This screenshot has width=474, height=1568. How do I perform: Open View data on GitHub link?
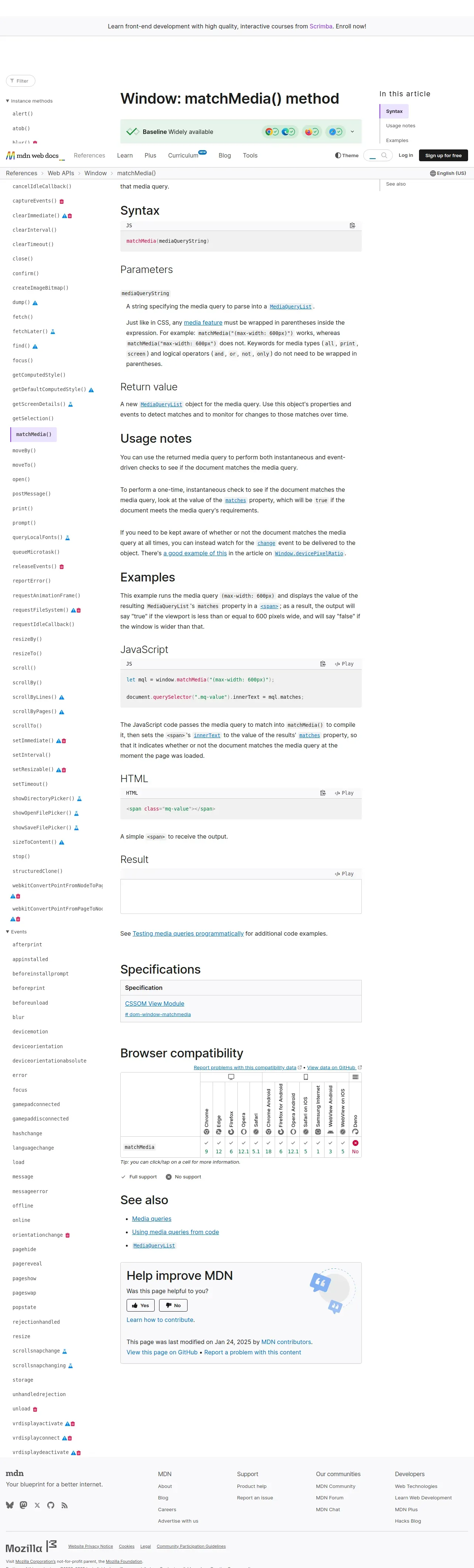click(334, 1067)
